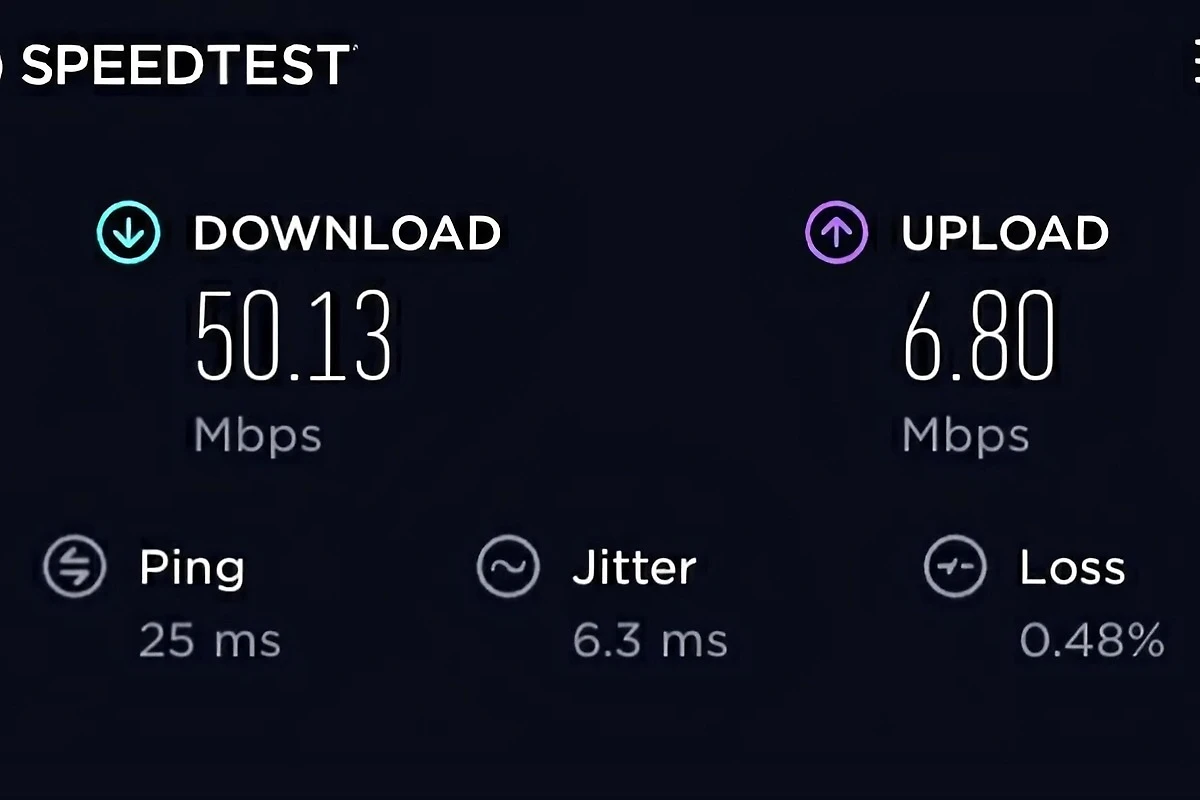This screenshot has height=800, width=1200.
Task: Select the DOWNLOAD label
Action: 347,233
